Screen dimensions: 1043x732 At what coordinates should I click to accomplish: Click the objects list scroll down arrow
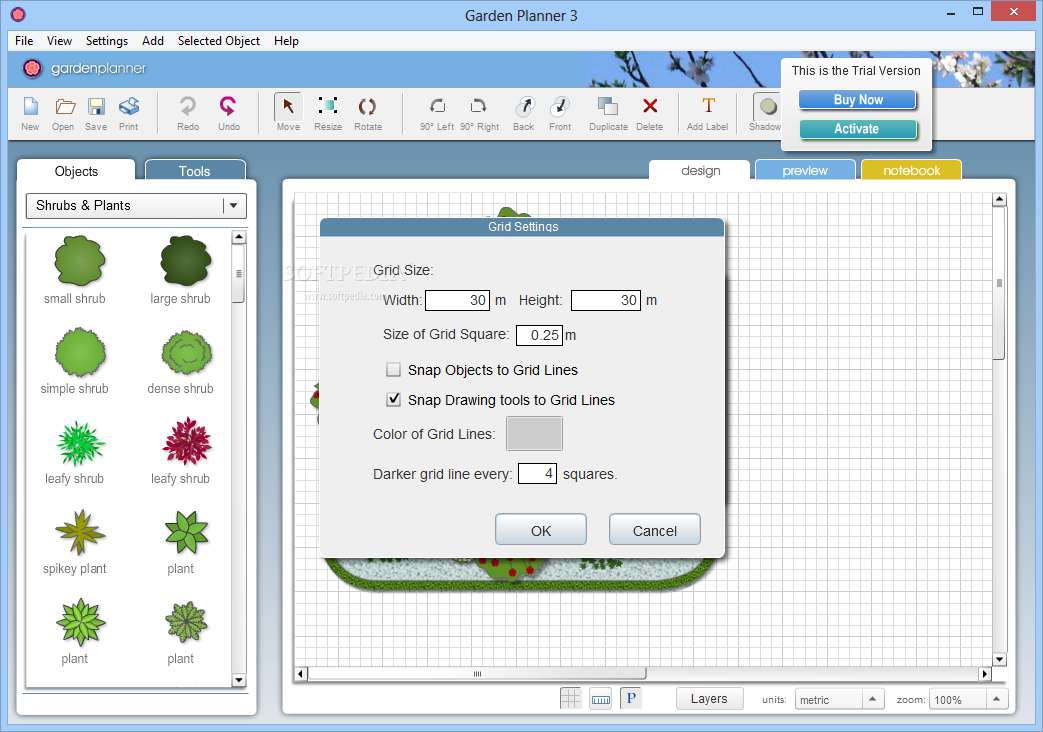pos(239,680)
